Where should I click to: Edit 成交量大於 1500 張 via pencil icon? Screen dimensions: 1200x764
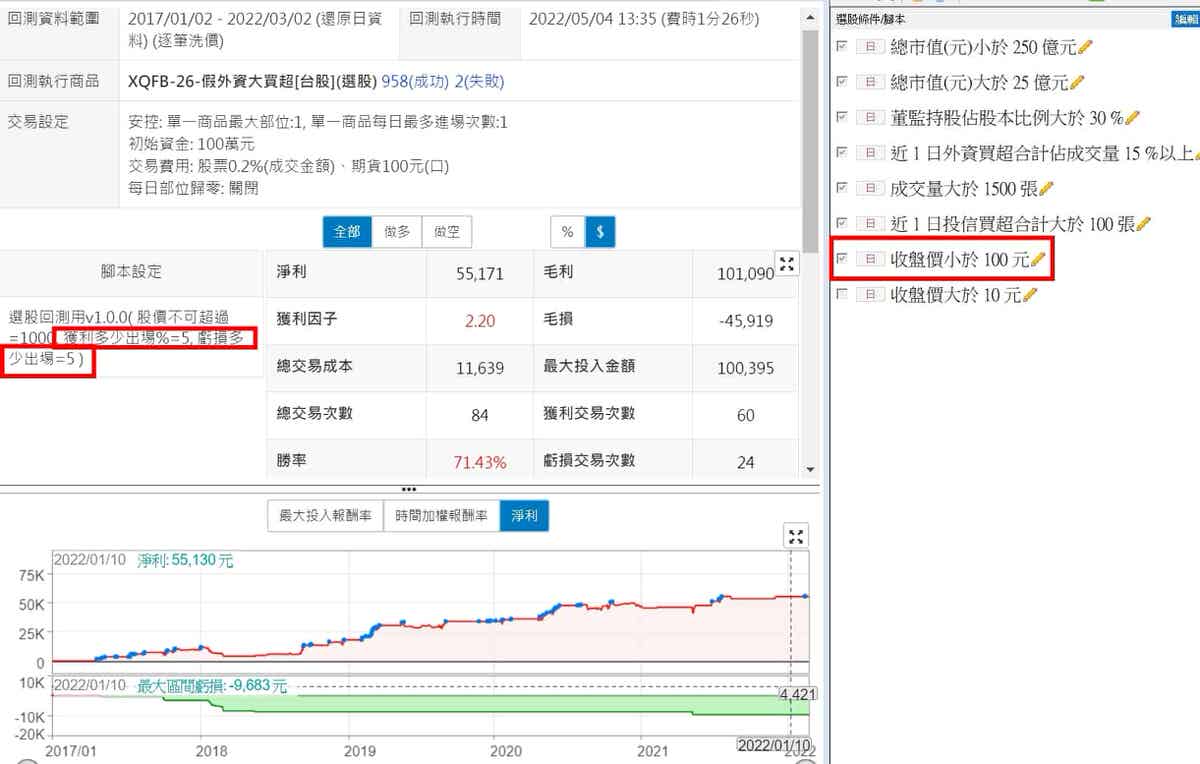pos(1046,189)
